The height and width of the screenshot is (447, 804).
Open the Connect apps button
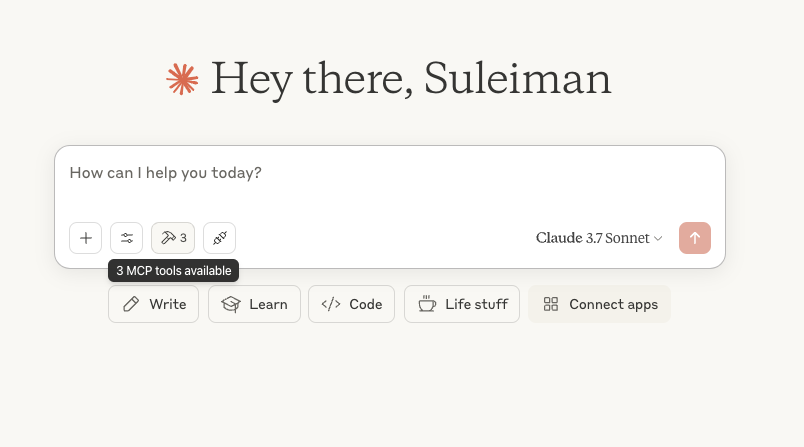pos(599,304)
